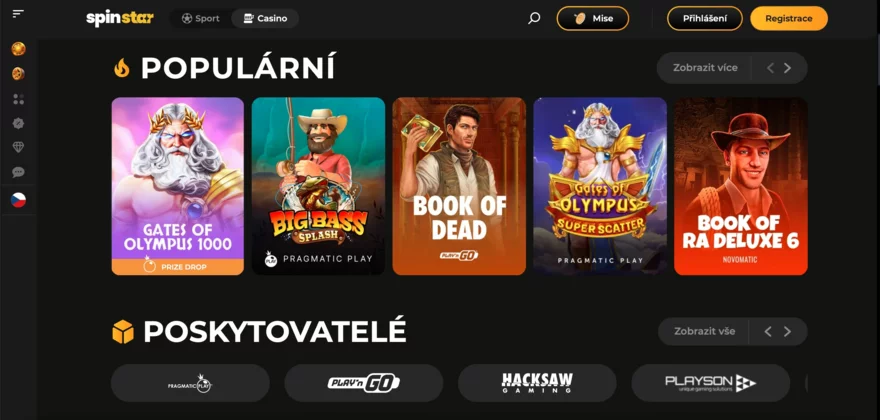
Task: Show next Populární games arrow
Action: coord(787,68)
